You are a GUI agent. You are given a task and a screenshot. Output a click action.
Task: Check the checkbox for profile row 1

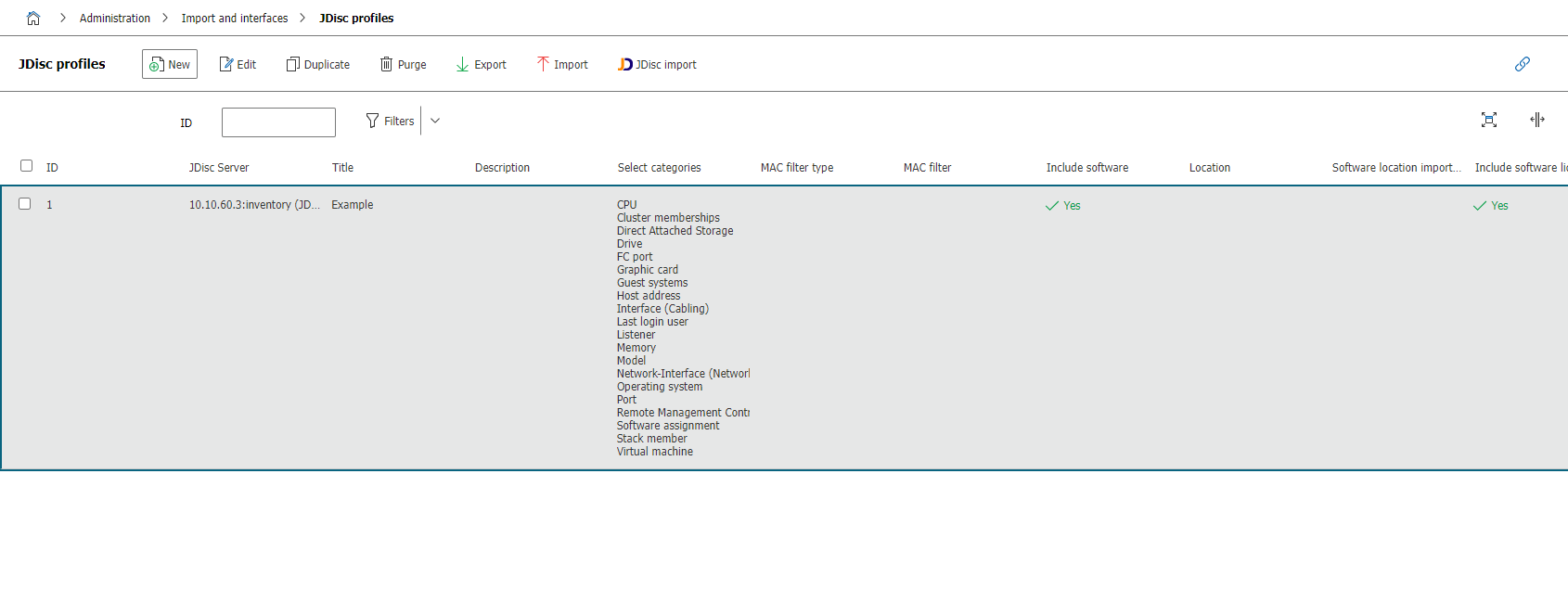click(25, 204)
